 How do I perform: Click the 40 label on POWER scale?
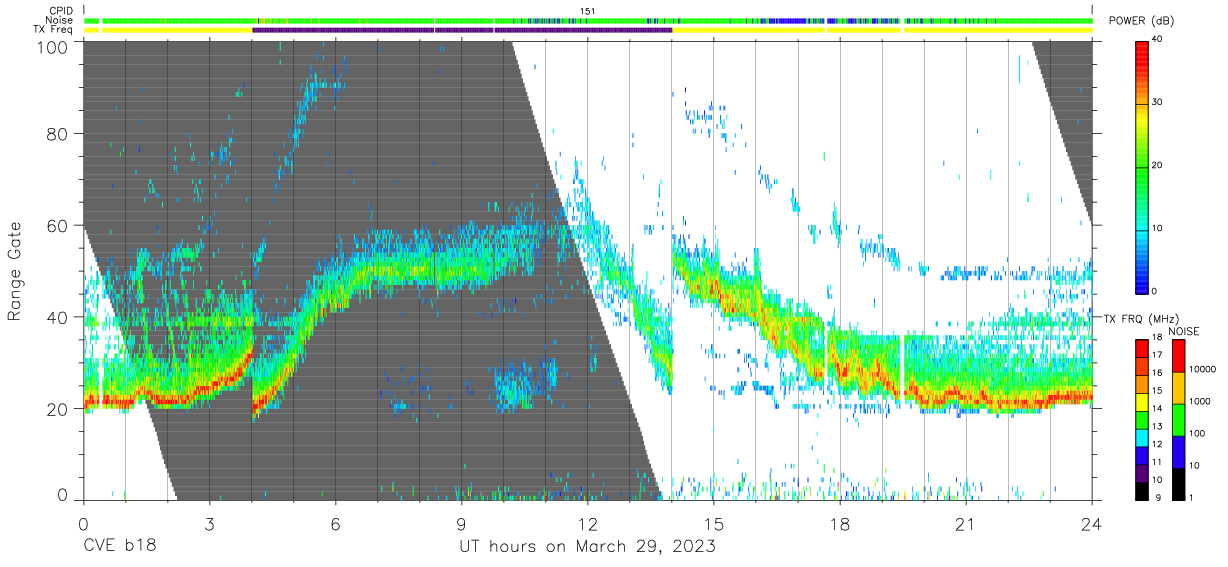coord(1158,40)
